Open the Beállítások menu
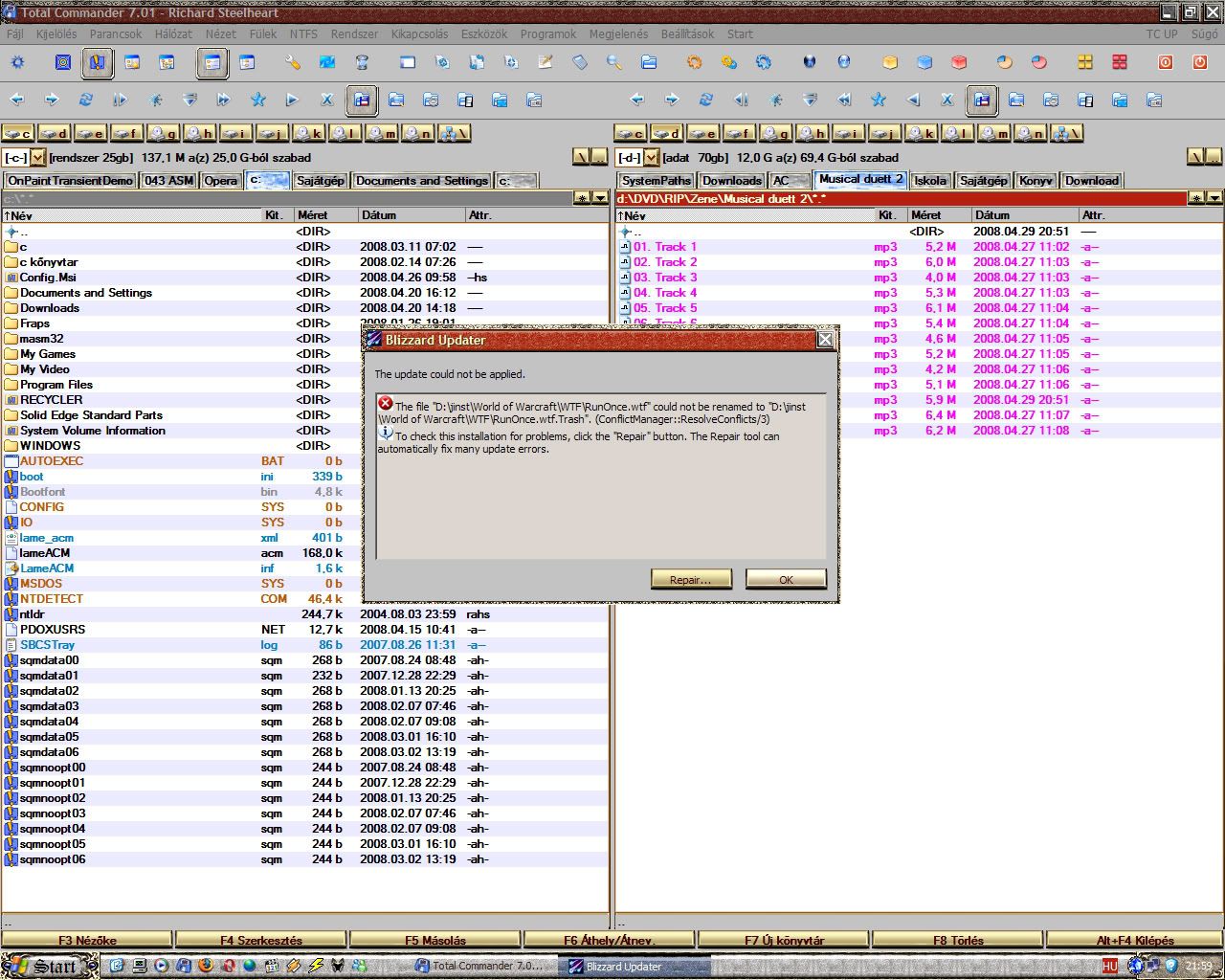This screenshot has width=1225, height=980. [x=687, y=33]
